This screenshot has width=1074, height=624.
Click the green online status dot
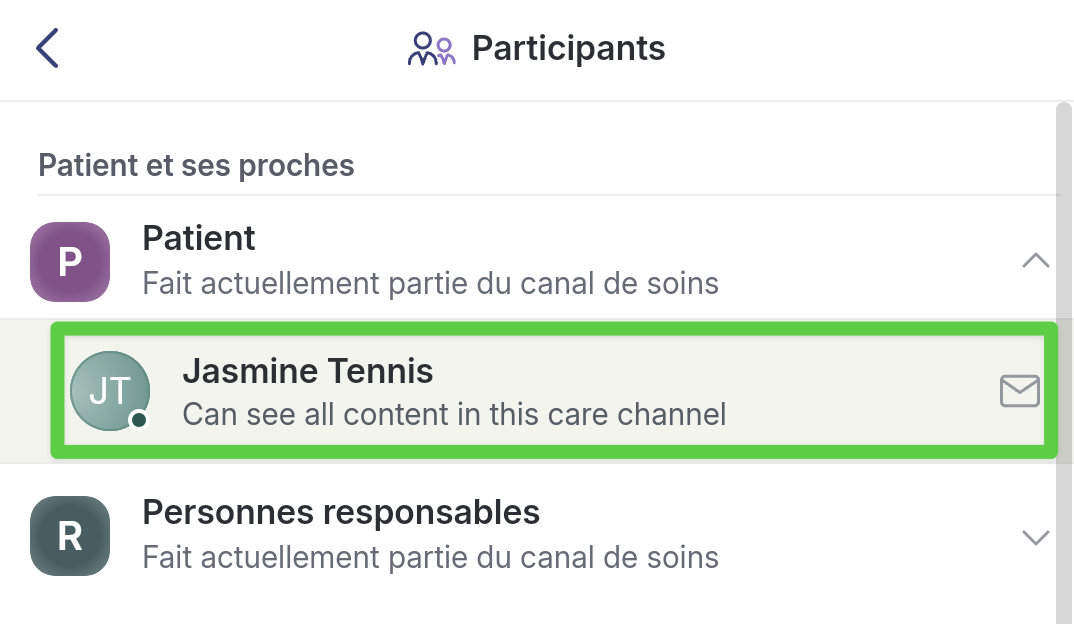pos(139,420)
